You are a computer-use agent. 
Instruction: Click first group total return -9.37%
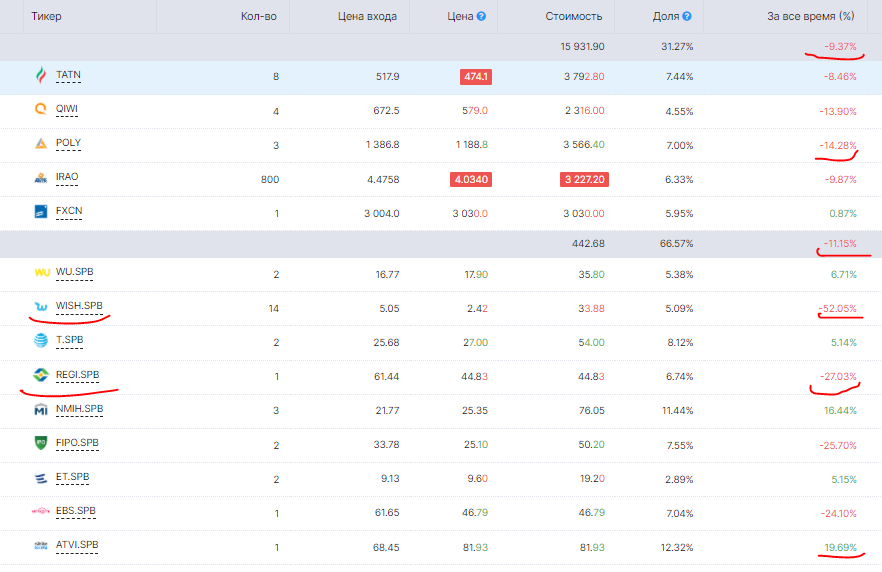coord(840,47)
